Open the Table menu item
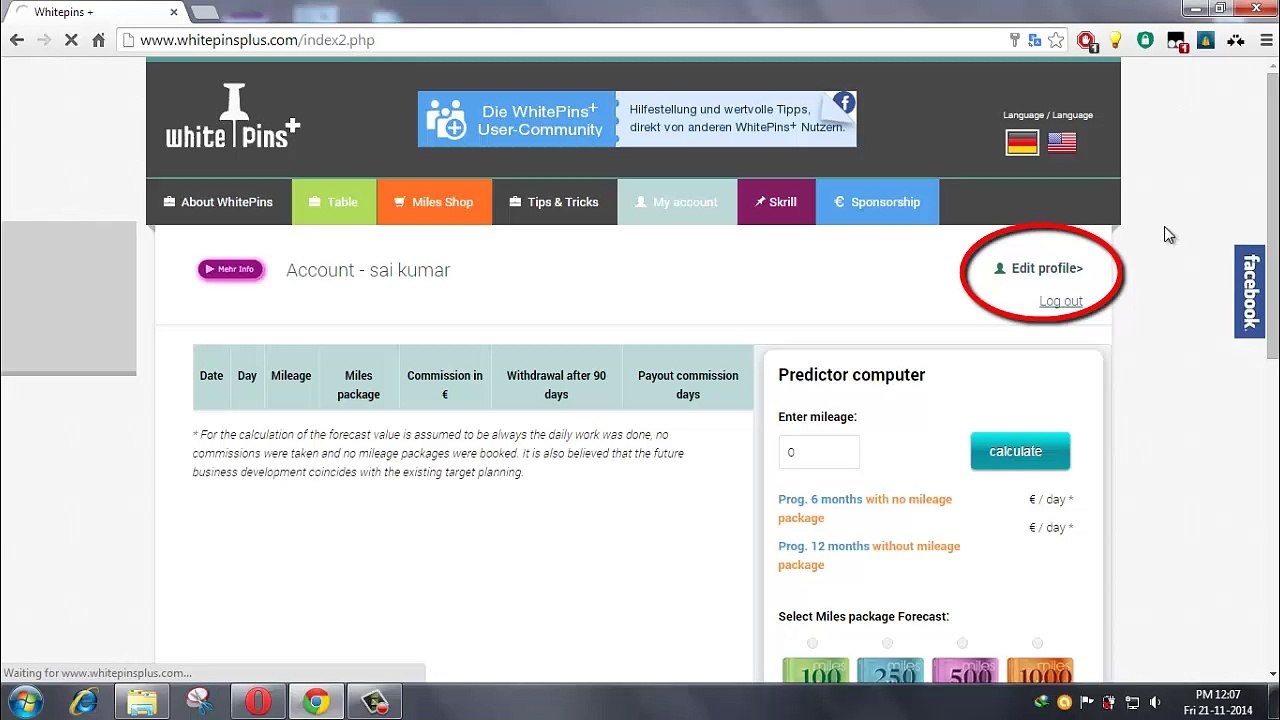 [334, 202]
